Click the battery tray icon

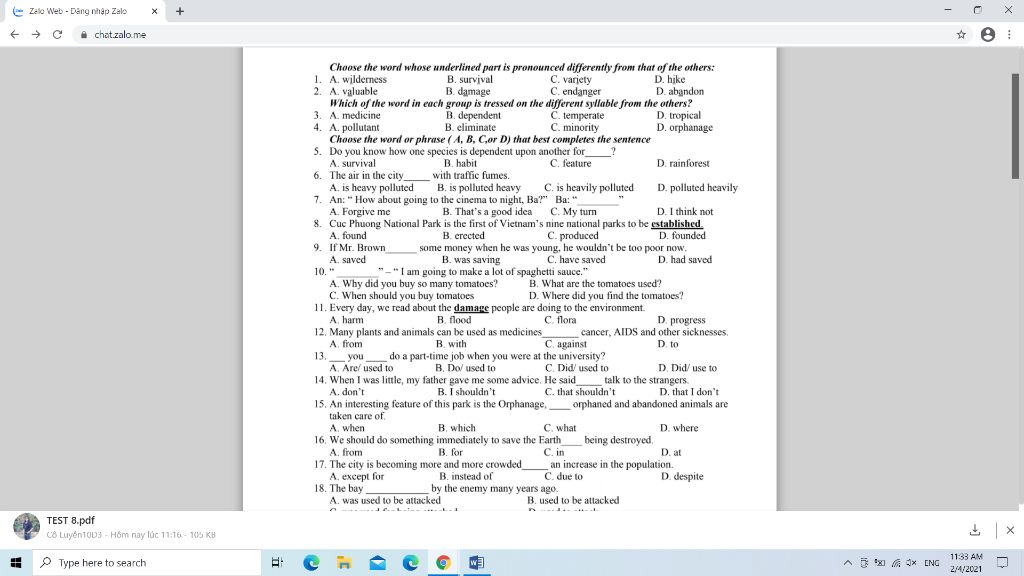click(880, 562)
